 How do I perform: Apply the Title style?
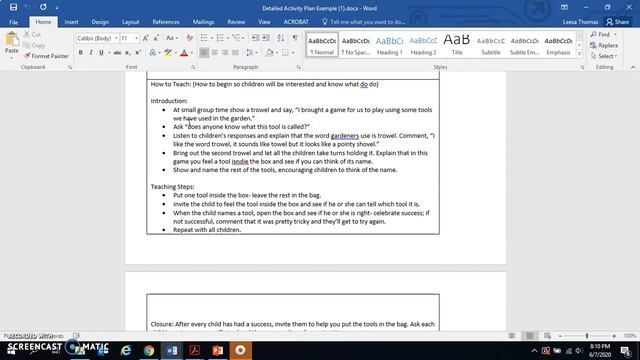[x=457, y=45]
